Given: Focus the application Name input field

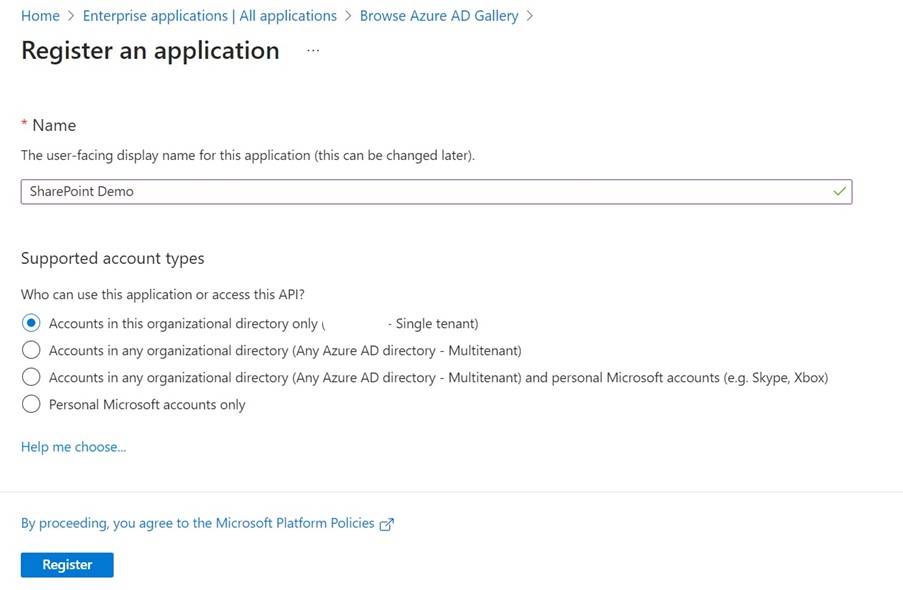Looking at the screenshot, I should [x=437, y=191].
